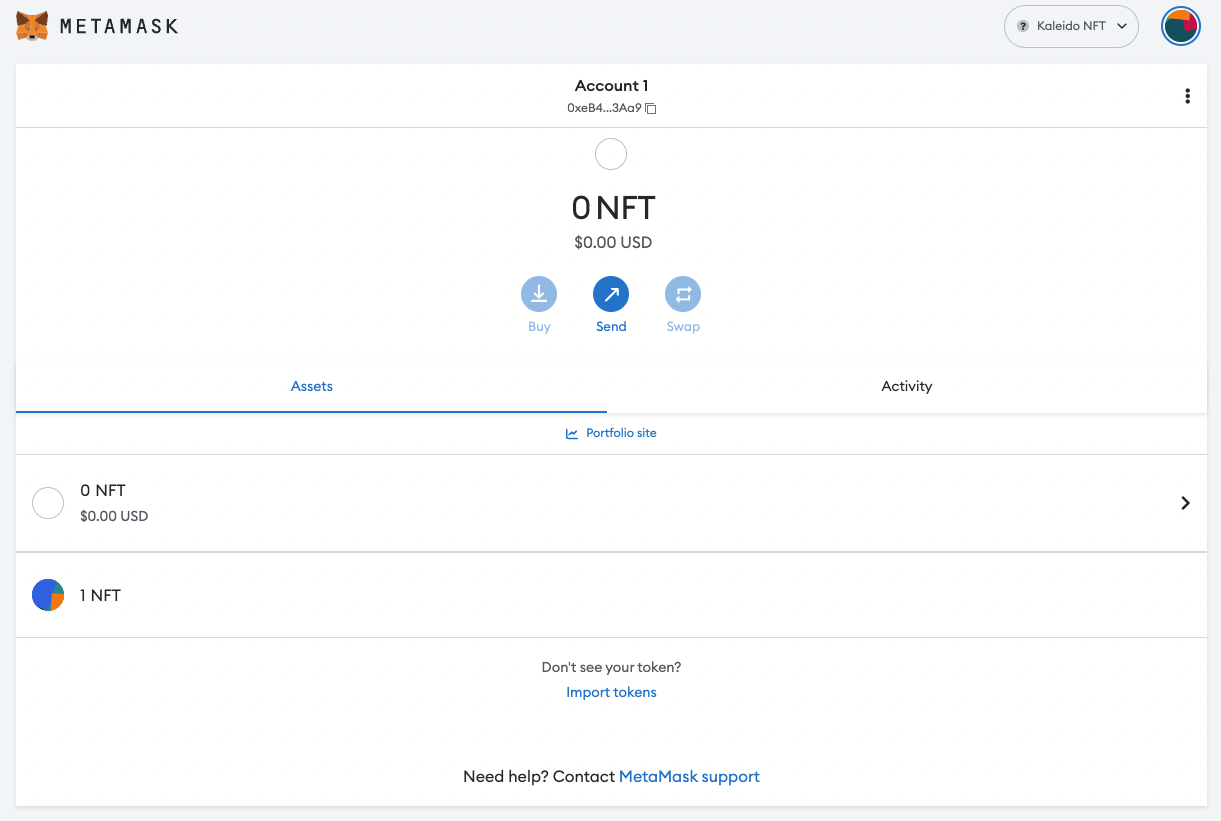Select the circular account avatar
Image resolution: width=1221 pixels, height=821 pixels.
(1181, 26)
